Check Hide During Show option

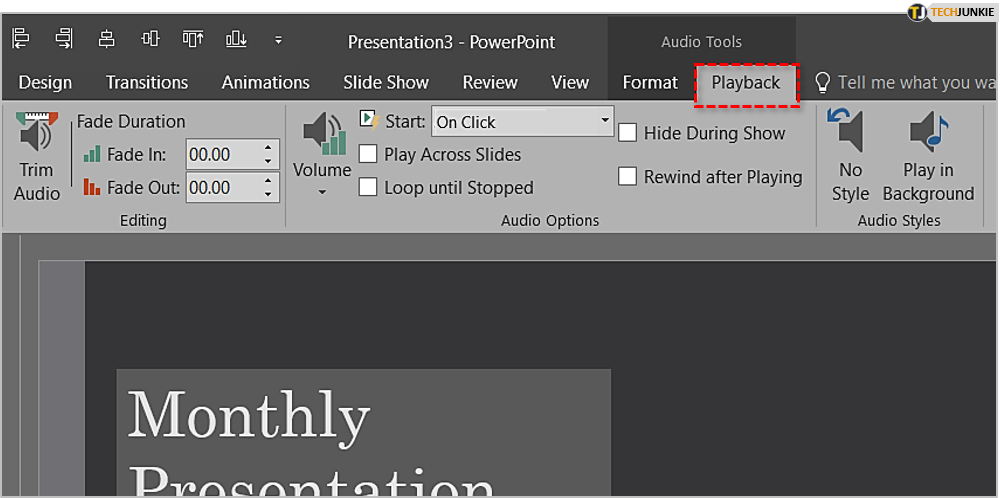pyautogui.click(x=628, y=133)
